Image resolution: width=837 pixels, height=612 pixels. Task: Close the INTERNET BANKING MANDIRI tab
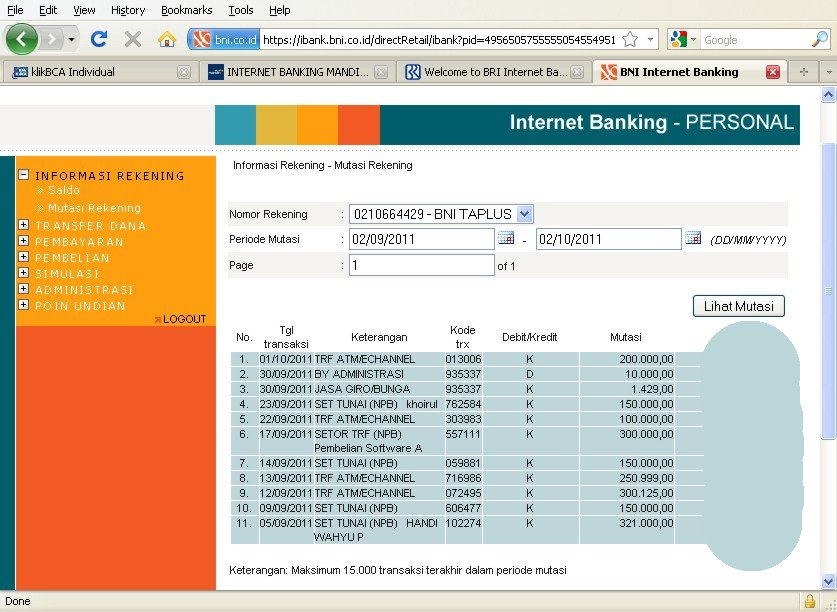coord(381,72)
